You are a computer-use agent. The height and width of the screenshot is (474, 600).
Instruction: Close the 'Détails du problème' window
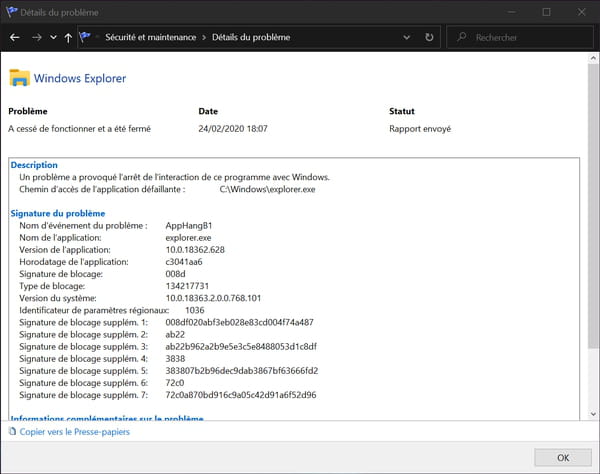click(582, 12)
